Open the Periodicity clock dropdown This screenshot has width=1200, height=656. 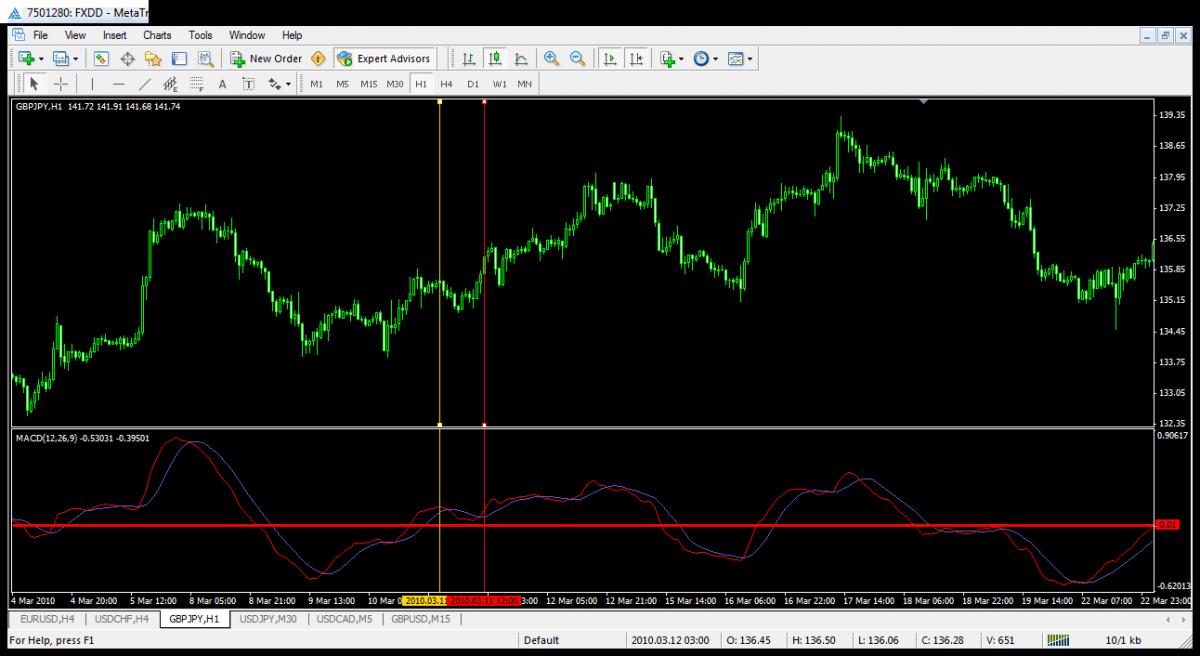[x=705, y=59]
